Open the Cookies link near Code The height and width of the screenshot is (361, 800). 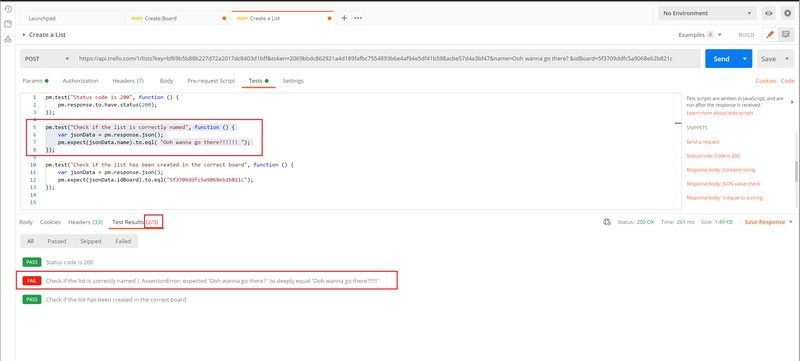(x=765, y=81)
